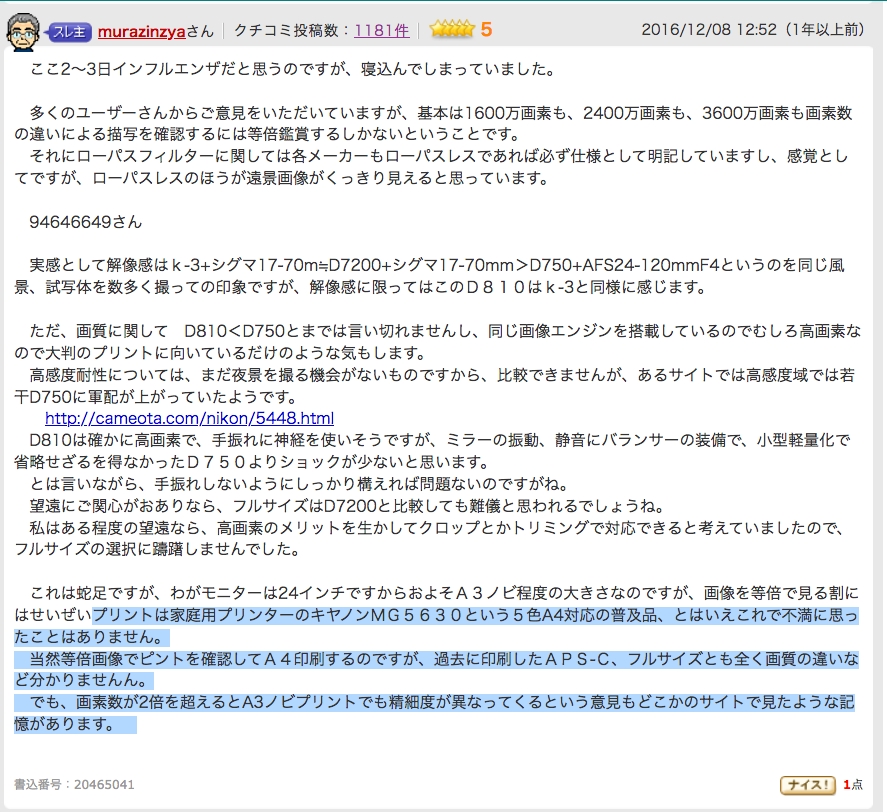The width and height of the screenshot is (887, 812).
Task: Open the cameota.com nikon 5448 link
Action: coord(190,418)
